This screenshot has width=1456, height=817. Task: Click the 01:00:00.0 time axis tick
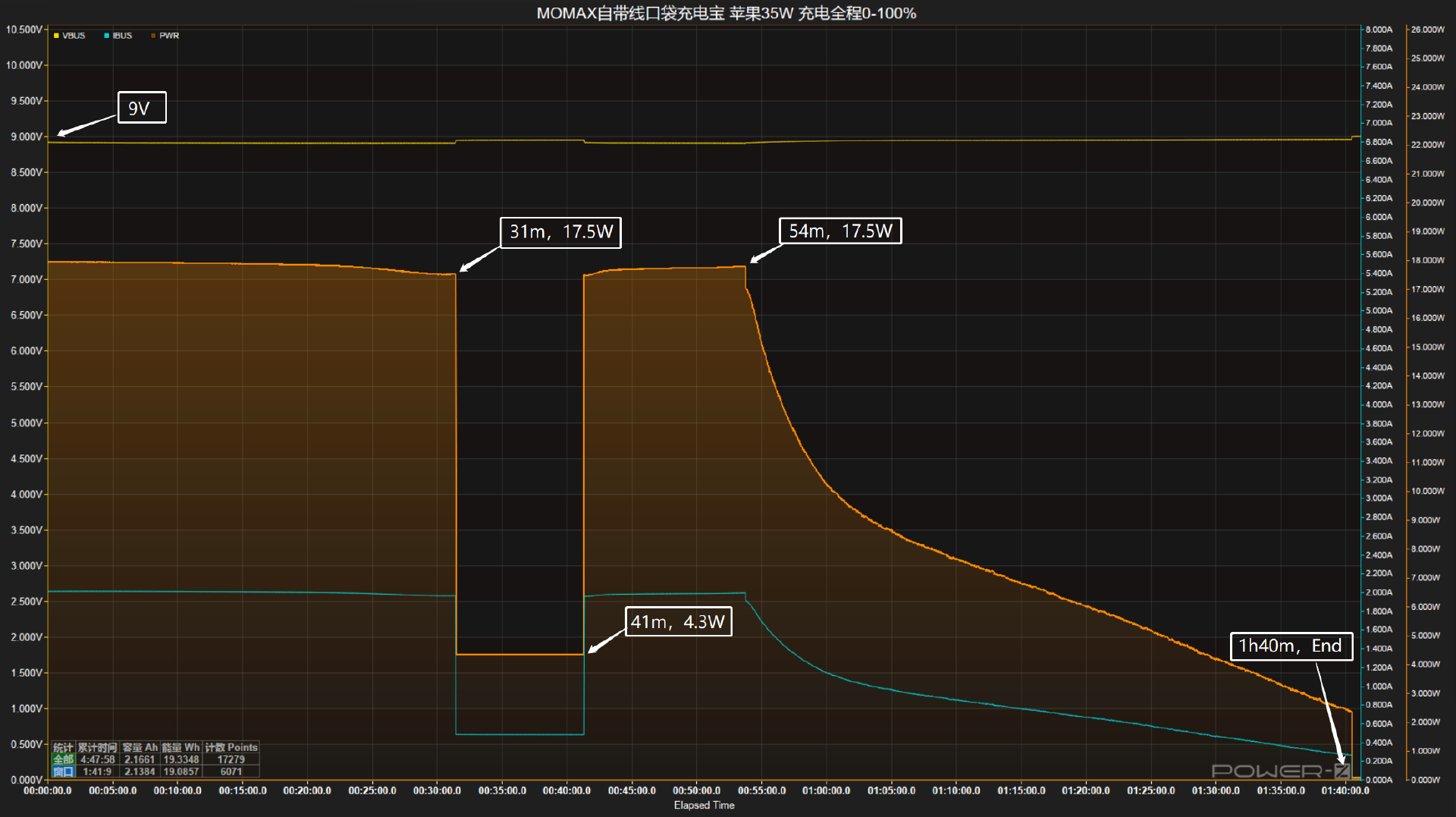click(x=827, y=790)
